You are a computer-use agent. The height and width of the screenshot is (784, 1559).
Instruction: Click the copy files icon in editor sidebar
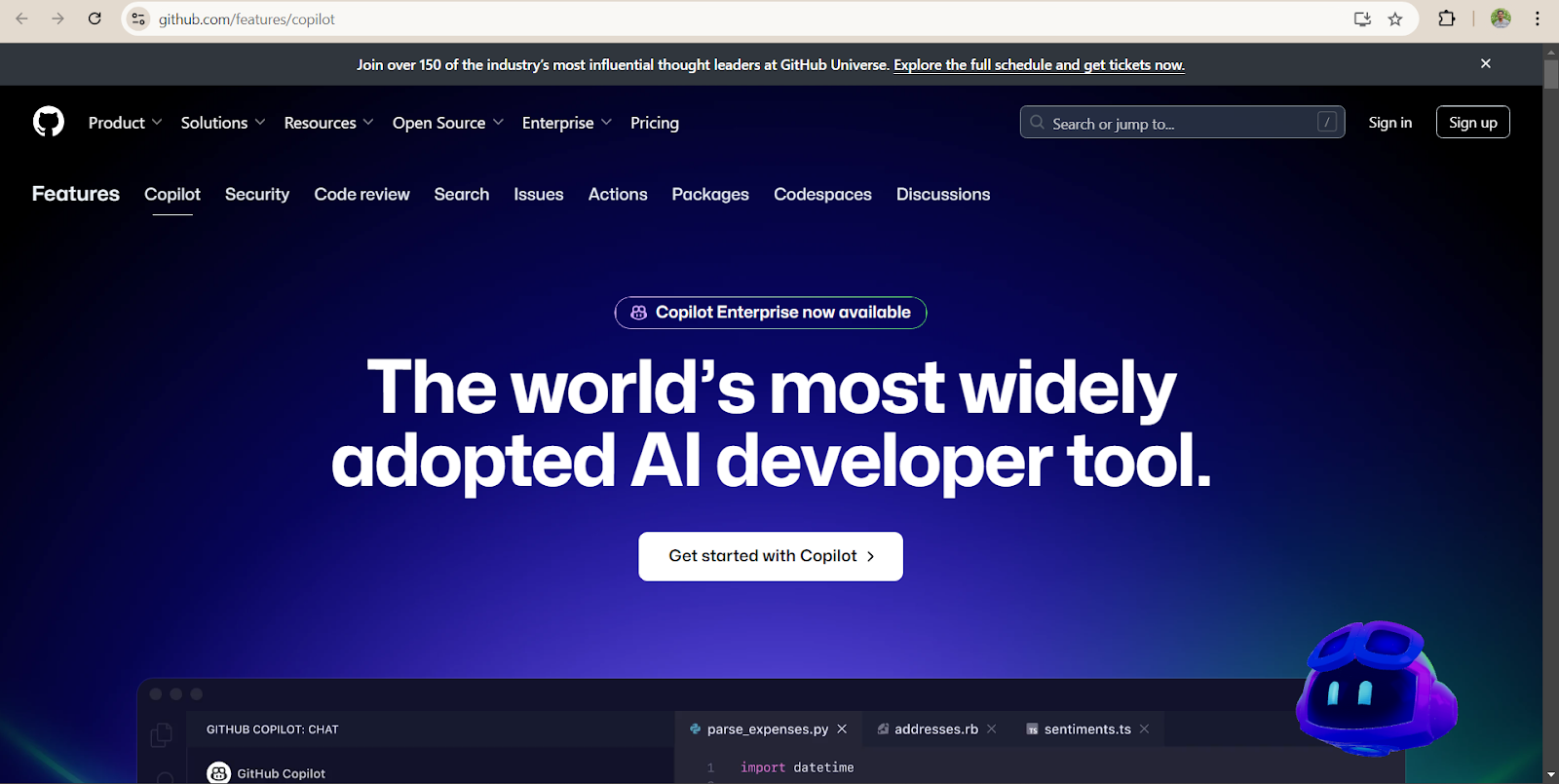(162, 734)
